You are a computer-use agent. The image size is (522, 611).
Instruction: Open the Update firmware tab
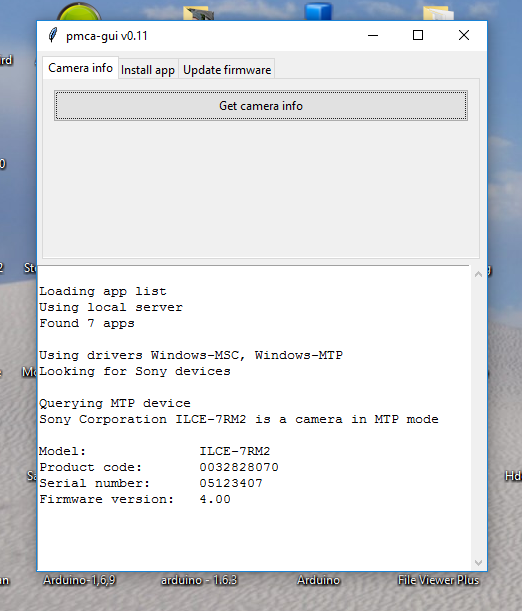click(x=227, y=70)
